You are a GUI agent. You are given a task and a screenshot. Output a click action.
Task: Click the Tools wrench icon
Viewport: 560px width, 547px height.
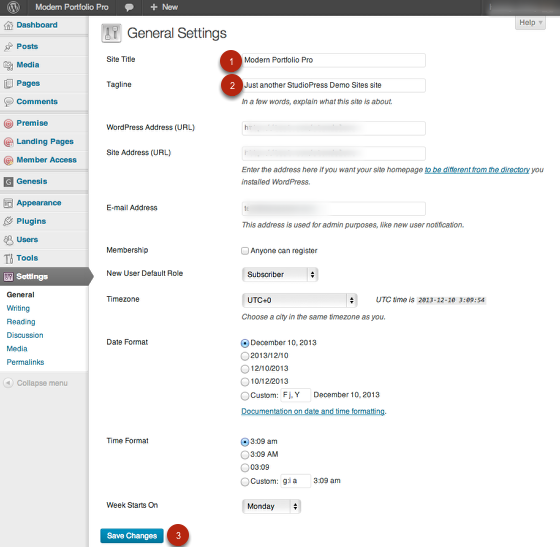point(8,258)
